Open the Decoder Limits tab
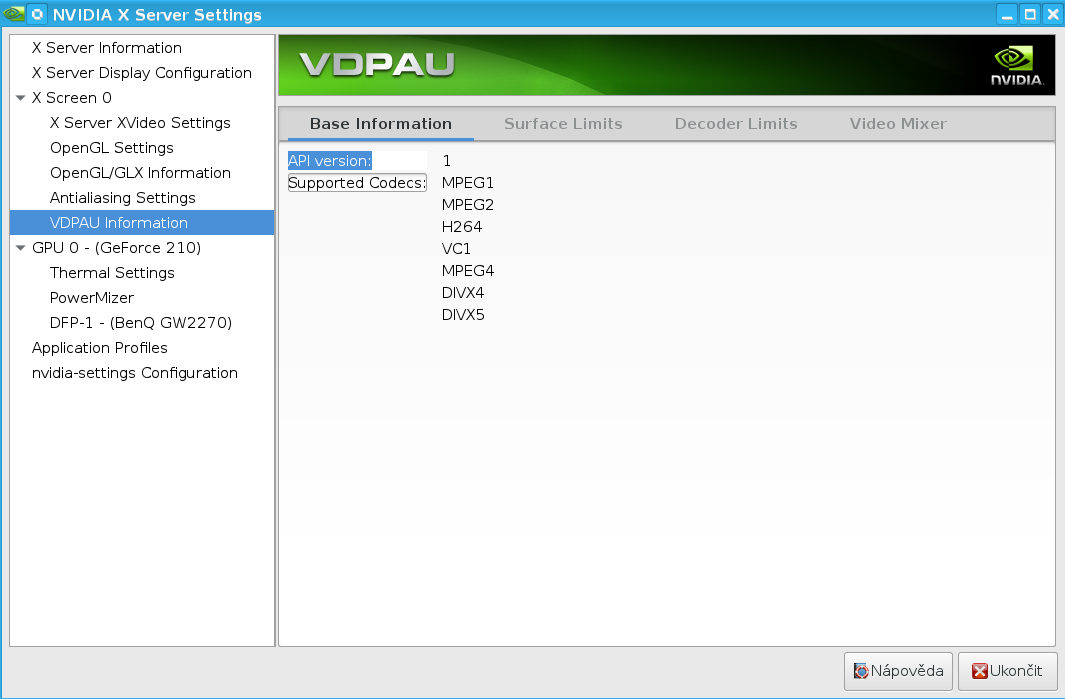The height and width of the screenshot is (699, 1065). click(736, 124)
